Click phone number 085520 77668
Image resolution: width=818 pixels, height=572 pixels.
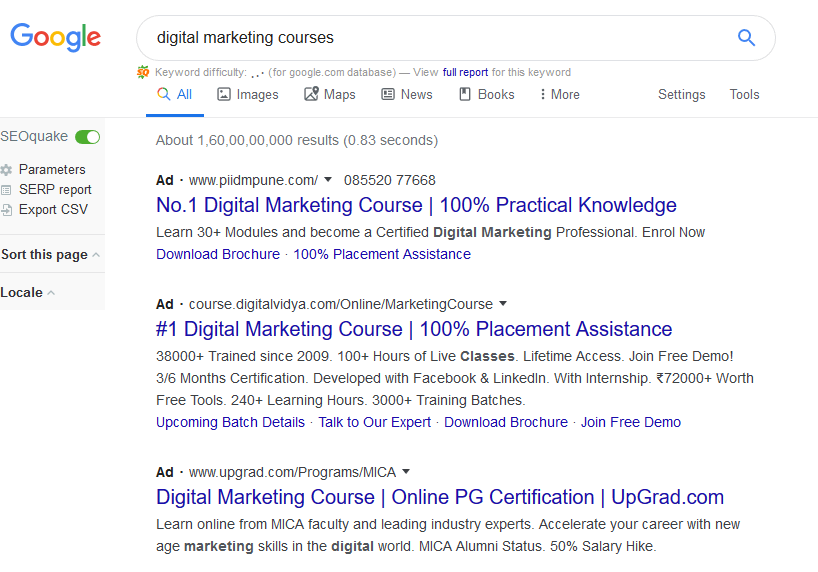click(390, 180)
